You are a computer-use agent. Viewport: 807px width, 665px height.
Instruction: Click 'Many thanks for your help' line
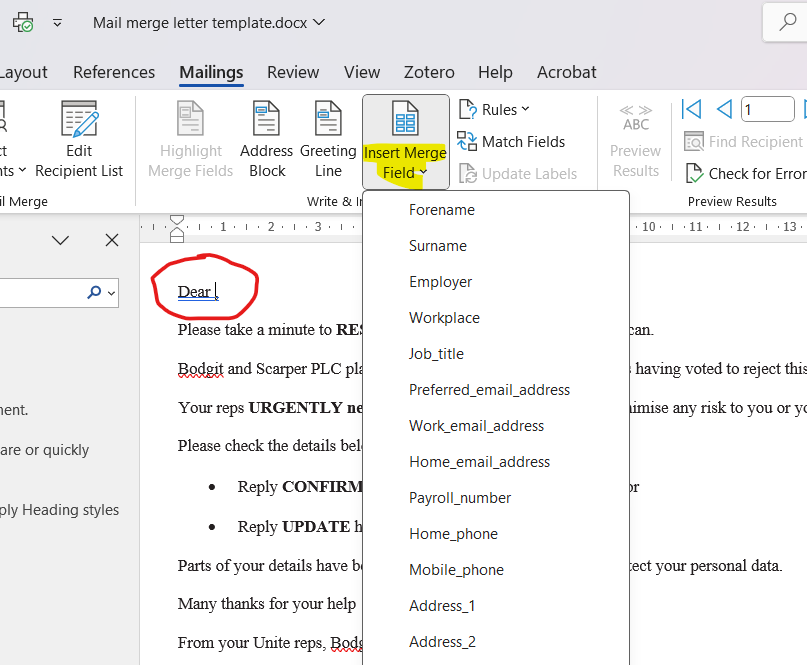(x=267, y=604)
